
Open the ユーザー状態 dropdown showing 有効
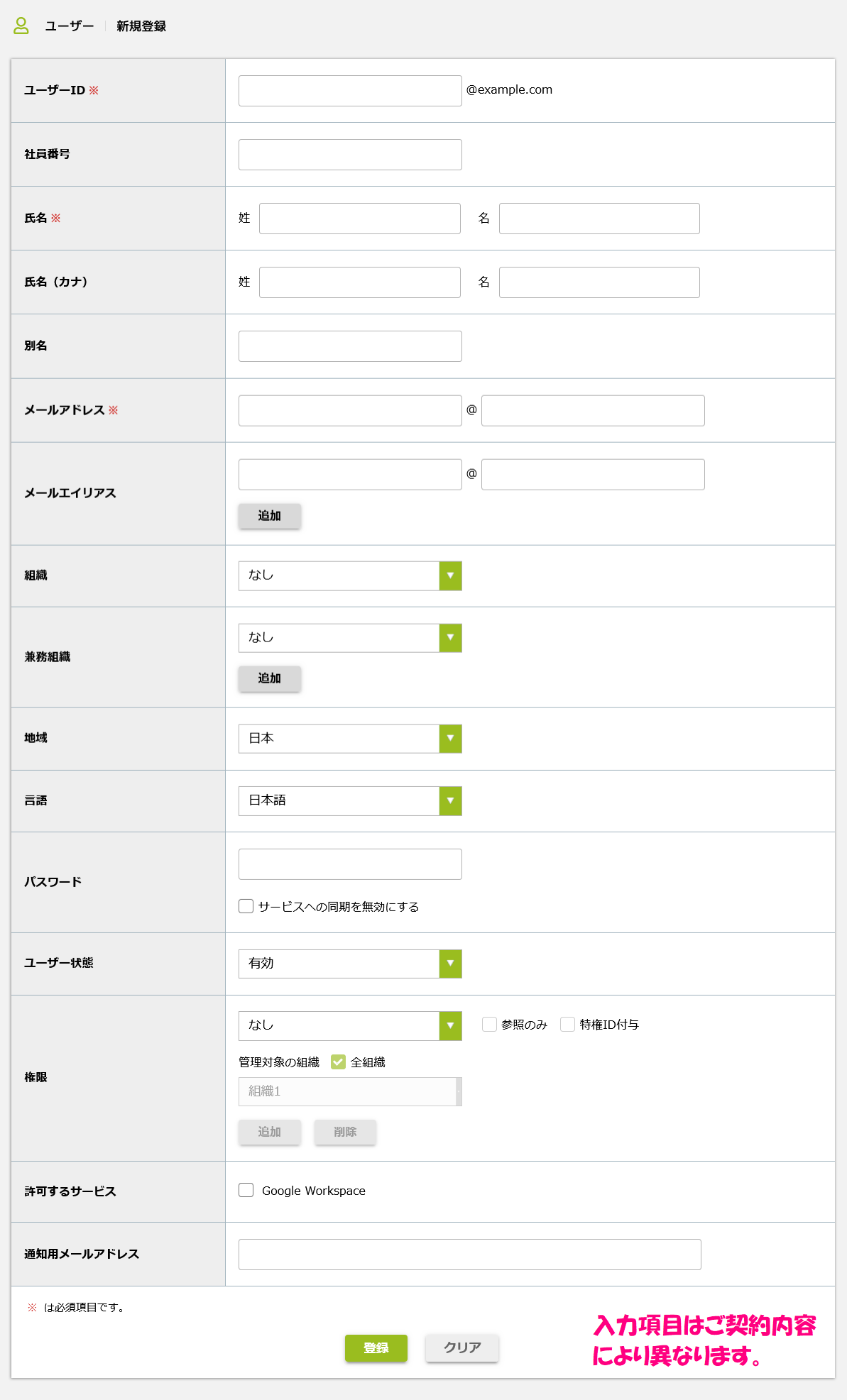pyautogui.click(x=350, y=964)
